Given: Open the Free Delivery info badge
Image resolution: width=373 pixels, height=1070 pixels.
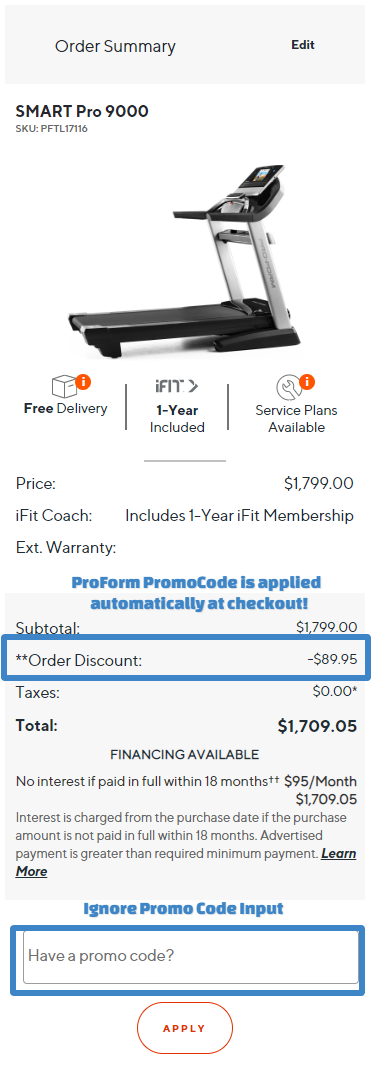Looking at the screenshot, I should pyautogui.click(x=83, y=381).
